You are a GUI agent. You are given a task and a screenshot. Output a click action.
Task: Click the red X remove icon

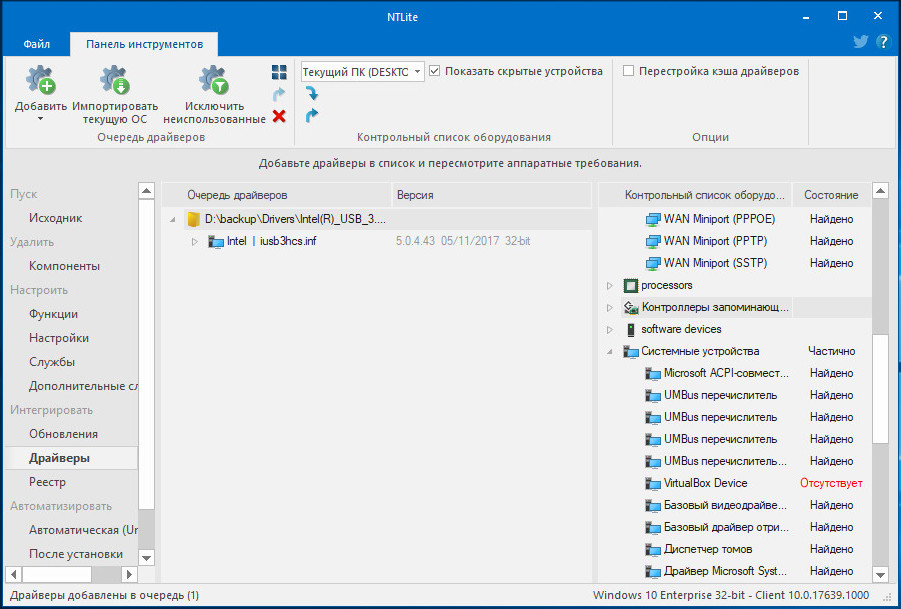tap(279, 117)
